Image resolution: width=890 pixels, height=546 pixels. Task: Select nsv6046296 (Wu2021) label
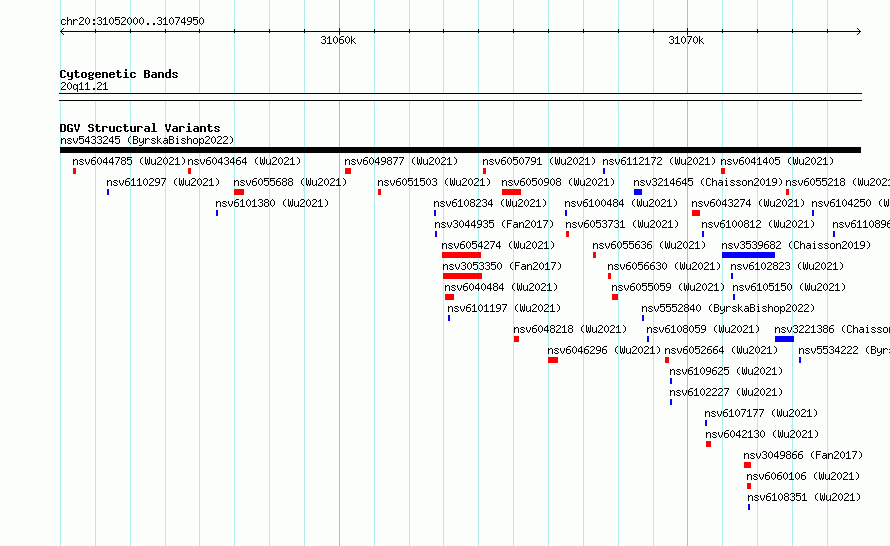coord(604,350)
